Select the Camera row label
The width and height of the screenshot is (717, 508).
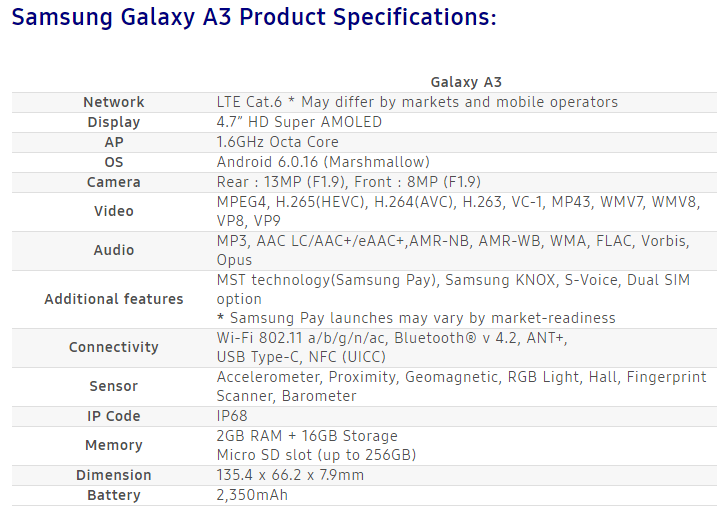pos(114,182)
